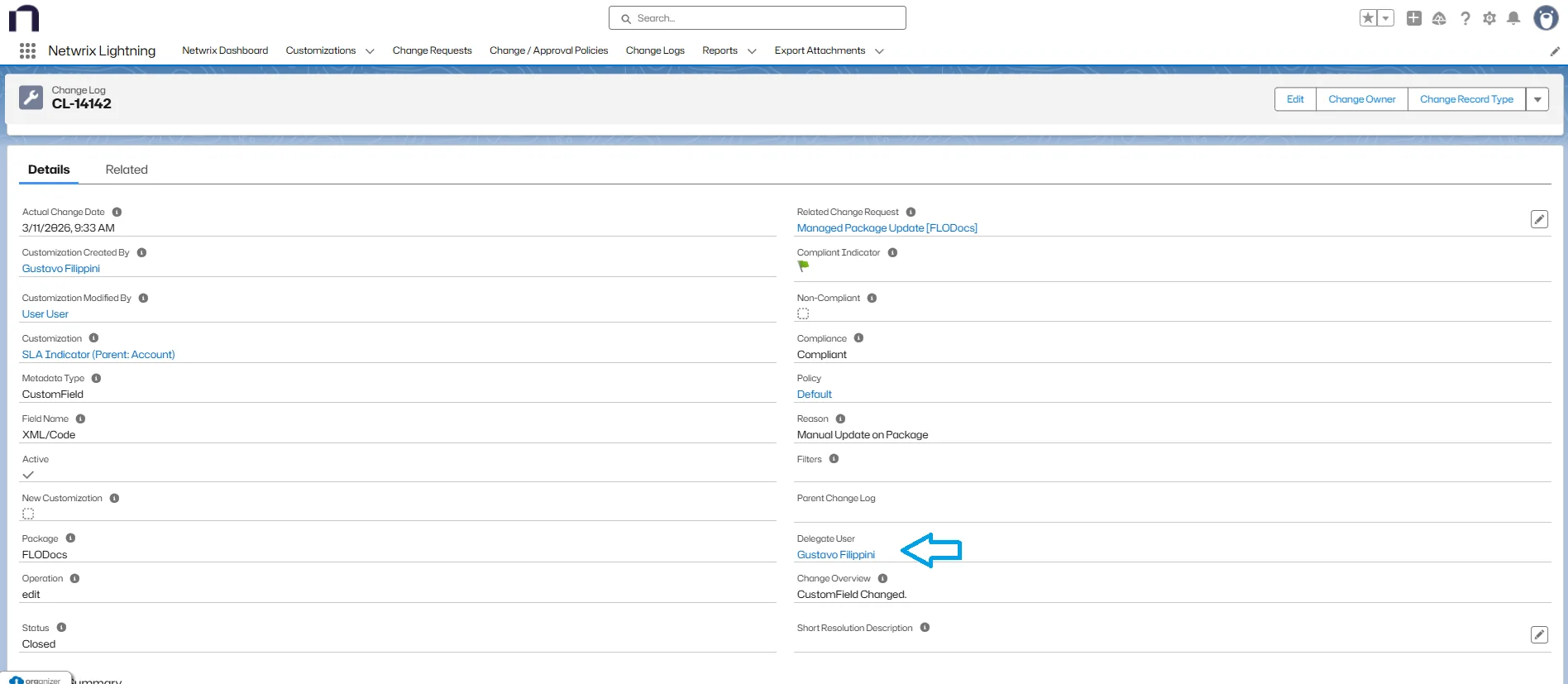Viewport: 1568px width, 684px height.
Task: Open the Salesforce Trailhead guidance icon
Action: click(1439, 18)
